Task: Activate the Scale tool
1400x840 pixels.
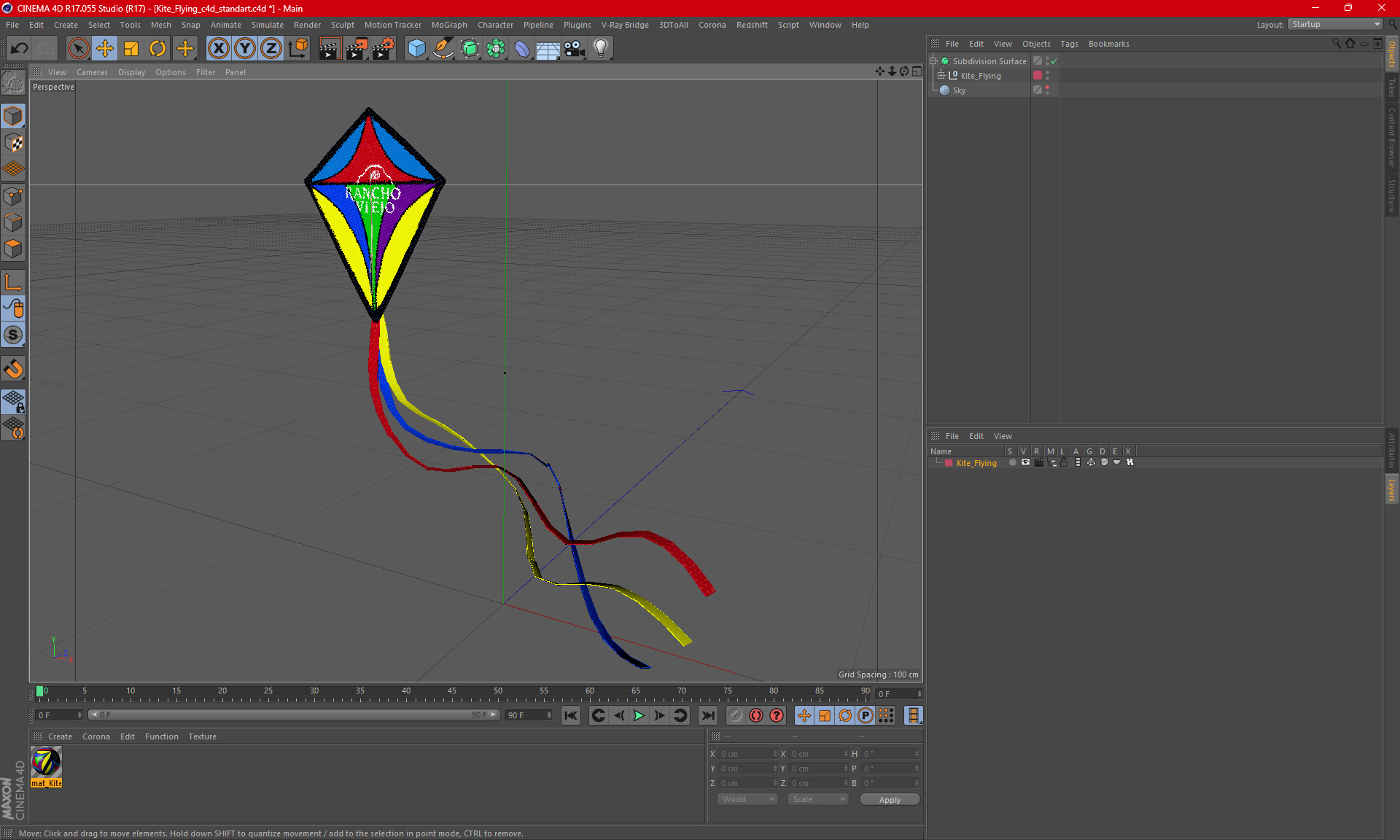Action: coord(131,49)
